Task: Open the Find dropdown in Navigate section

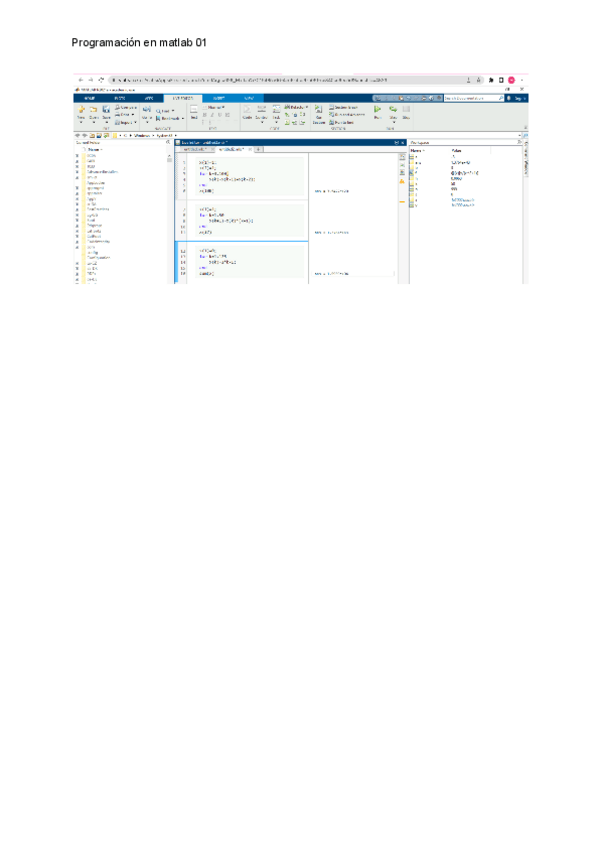Action: click(x=165, y=111)
